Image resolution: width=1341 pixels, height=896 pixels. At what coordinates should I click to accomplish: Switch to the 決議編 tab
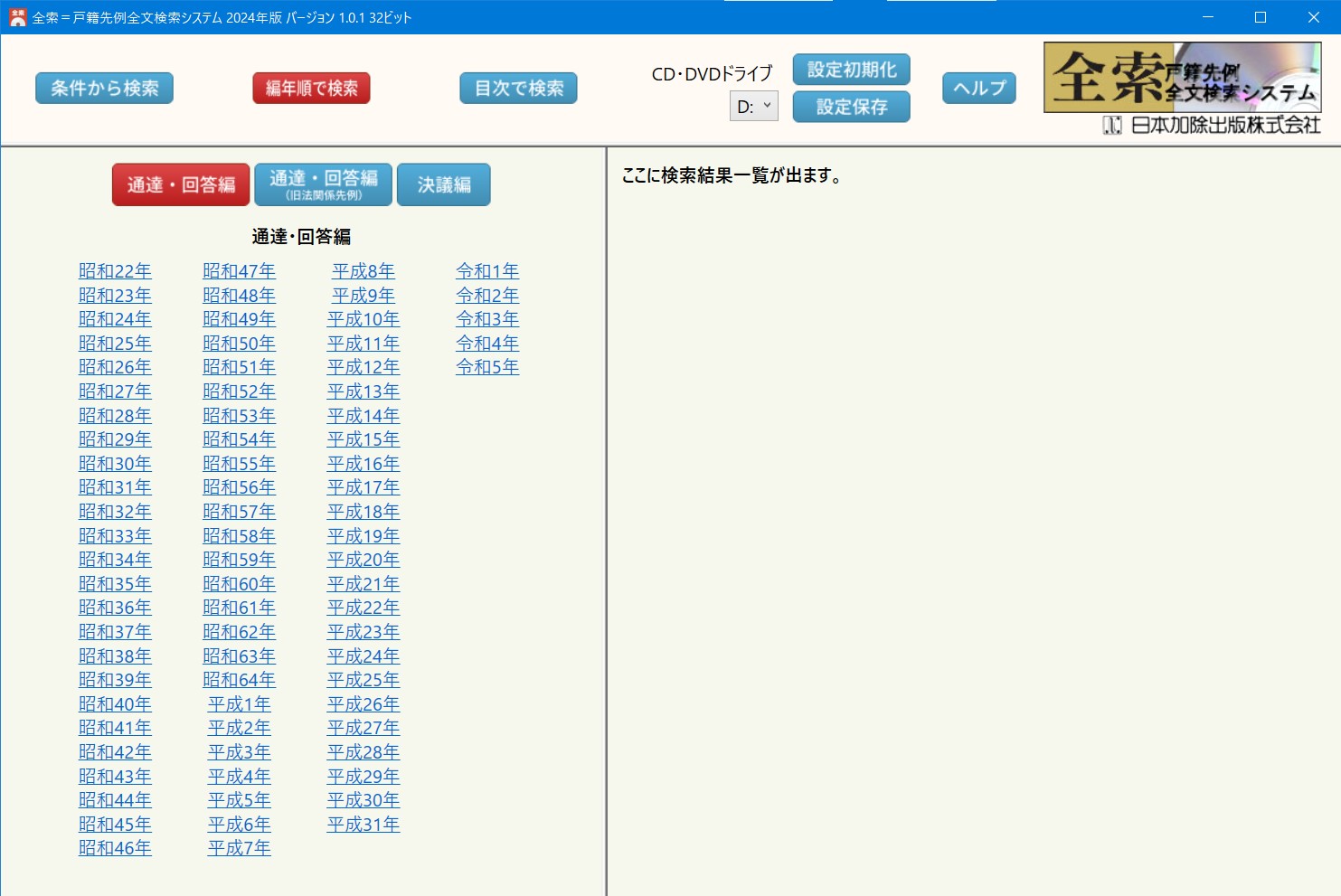[443, 184]
